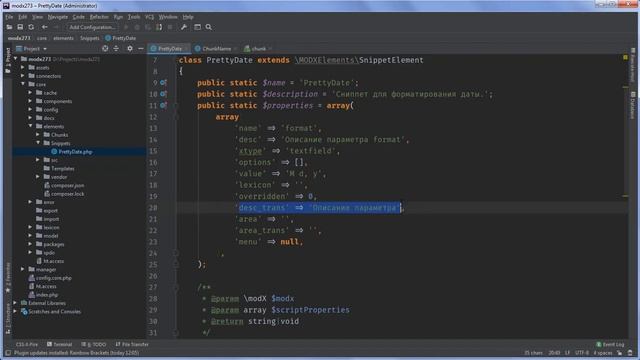
Task: Open the Navigate menu
Action: 58,17
